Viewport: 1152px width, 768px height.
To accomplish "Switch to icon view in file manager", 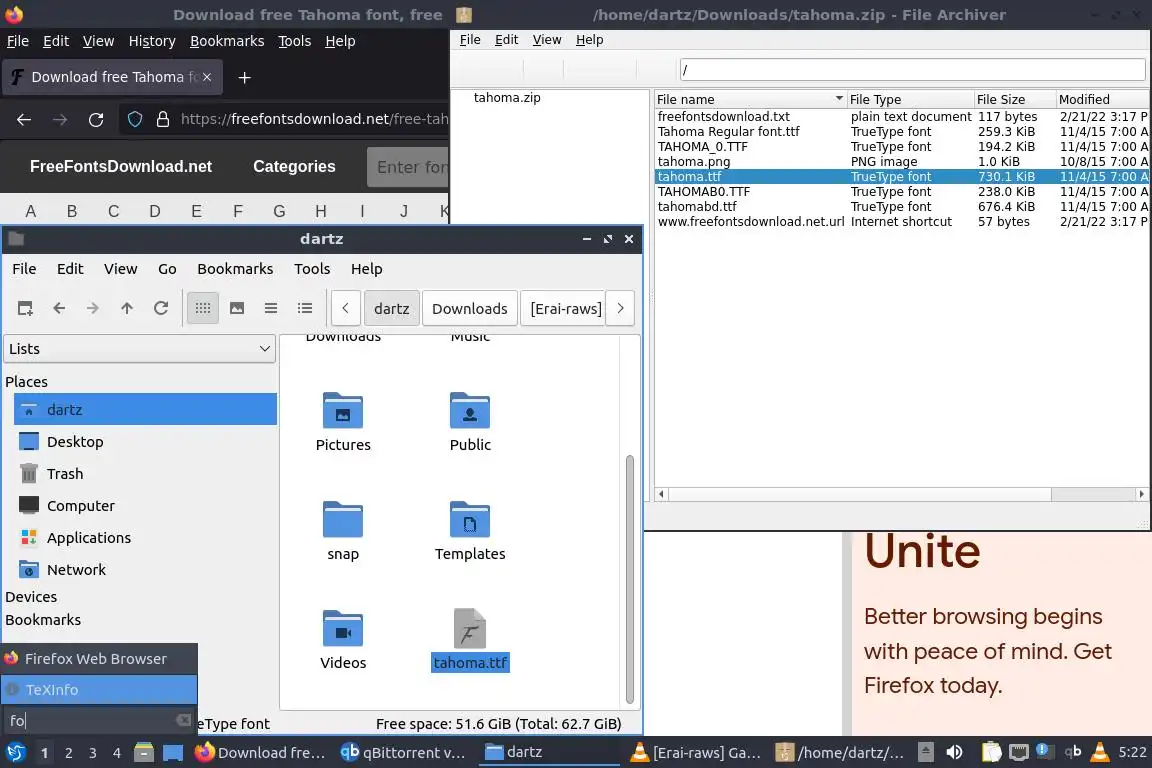I will (203, 309).
